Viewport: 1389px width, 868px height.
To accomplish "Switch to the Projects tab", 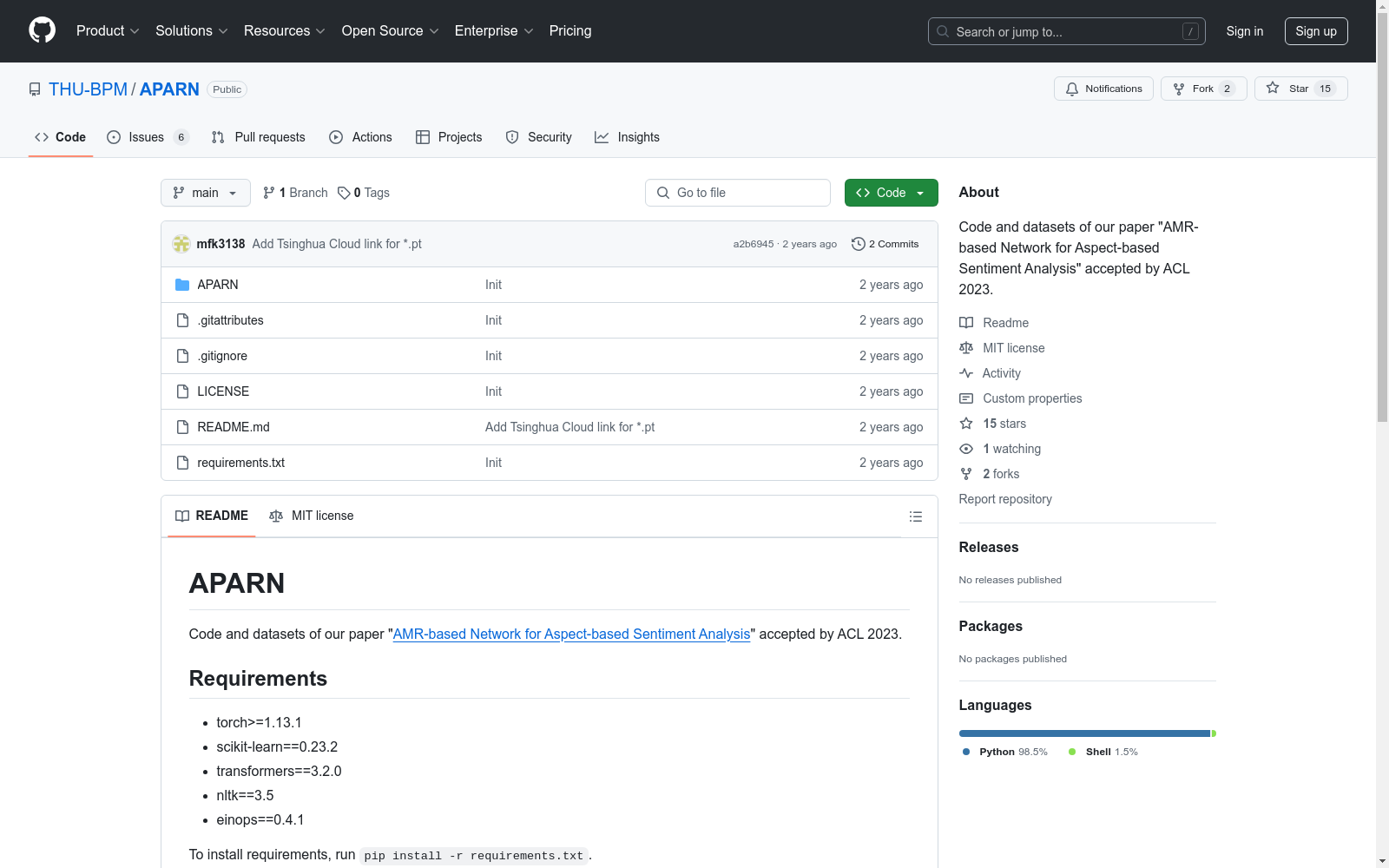I will 449,137.
